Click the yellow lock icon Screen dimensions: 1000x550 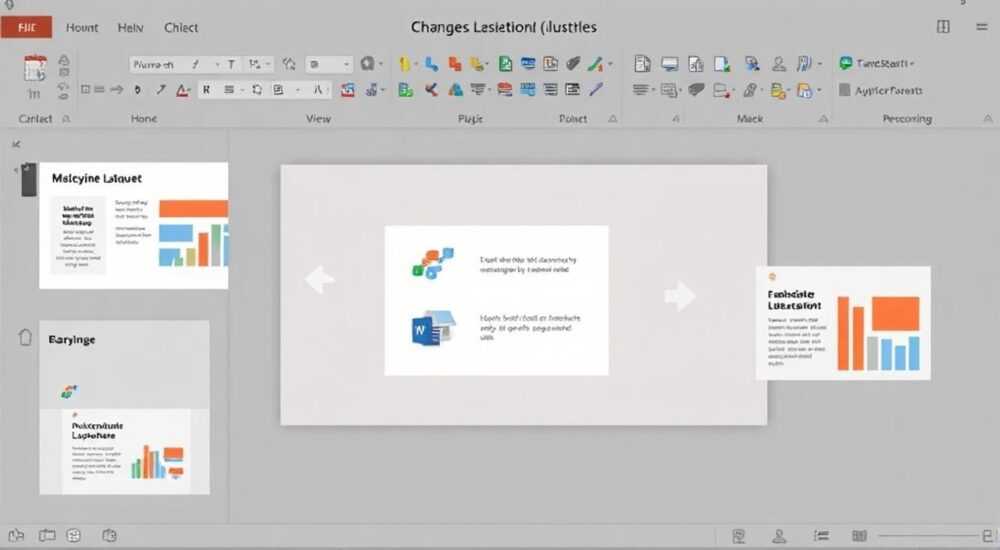[777, 91]
